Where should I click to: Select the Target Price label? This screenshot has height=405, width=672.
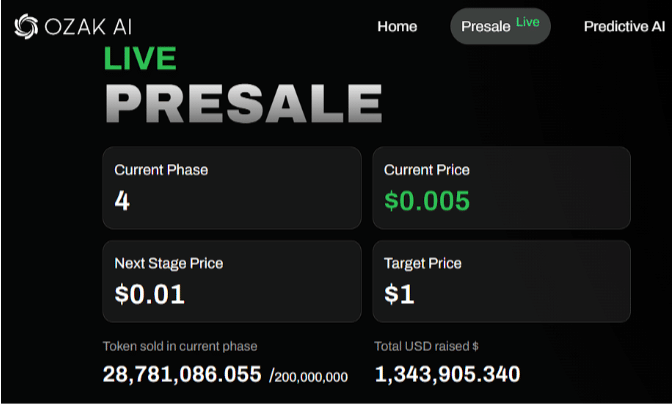tap(422, 264)
